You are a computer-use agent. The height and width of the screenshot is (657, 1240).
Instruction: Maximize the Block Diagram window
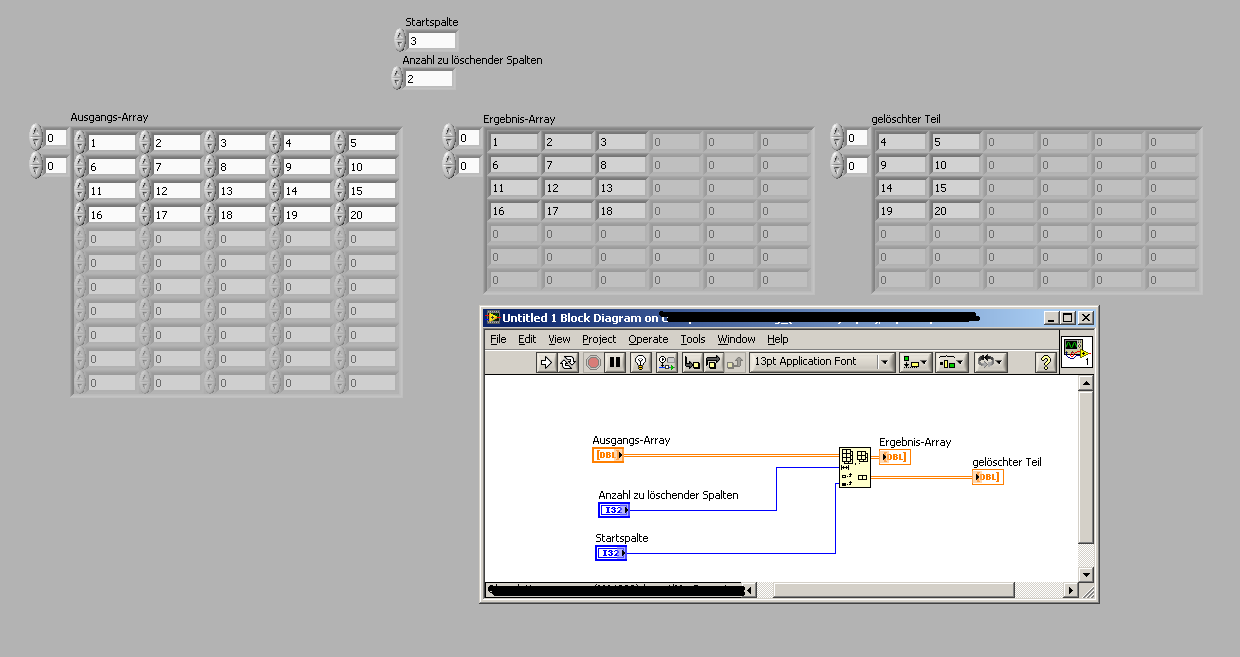coord(1068,318)
